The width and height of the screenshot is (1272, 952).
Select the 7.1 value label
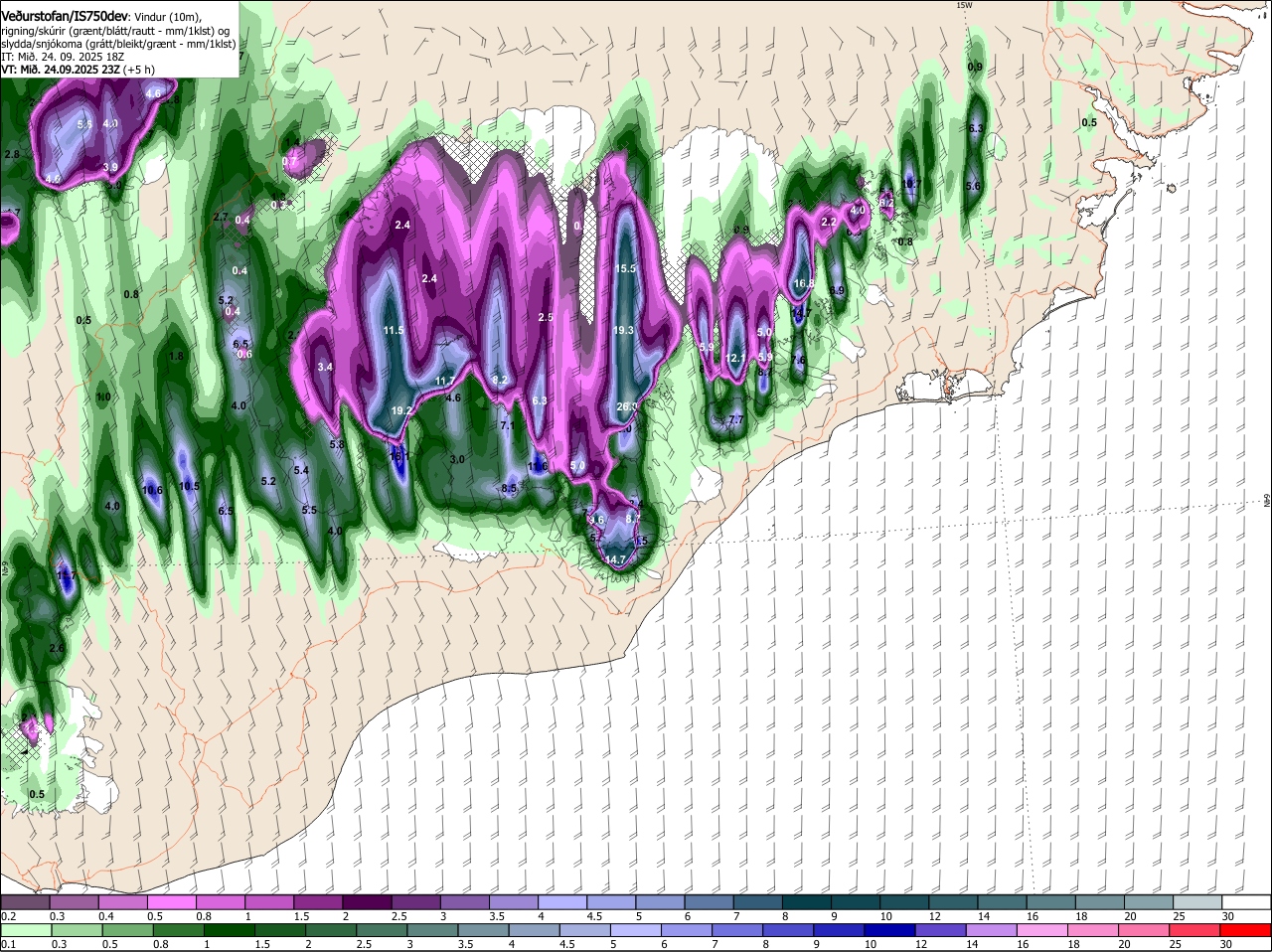[506, 425]
